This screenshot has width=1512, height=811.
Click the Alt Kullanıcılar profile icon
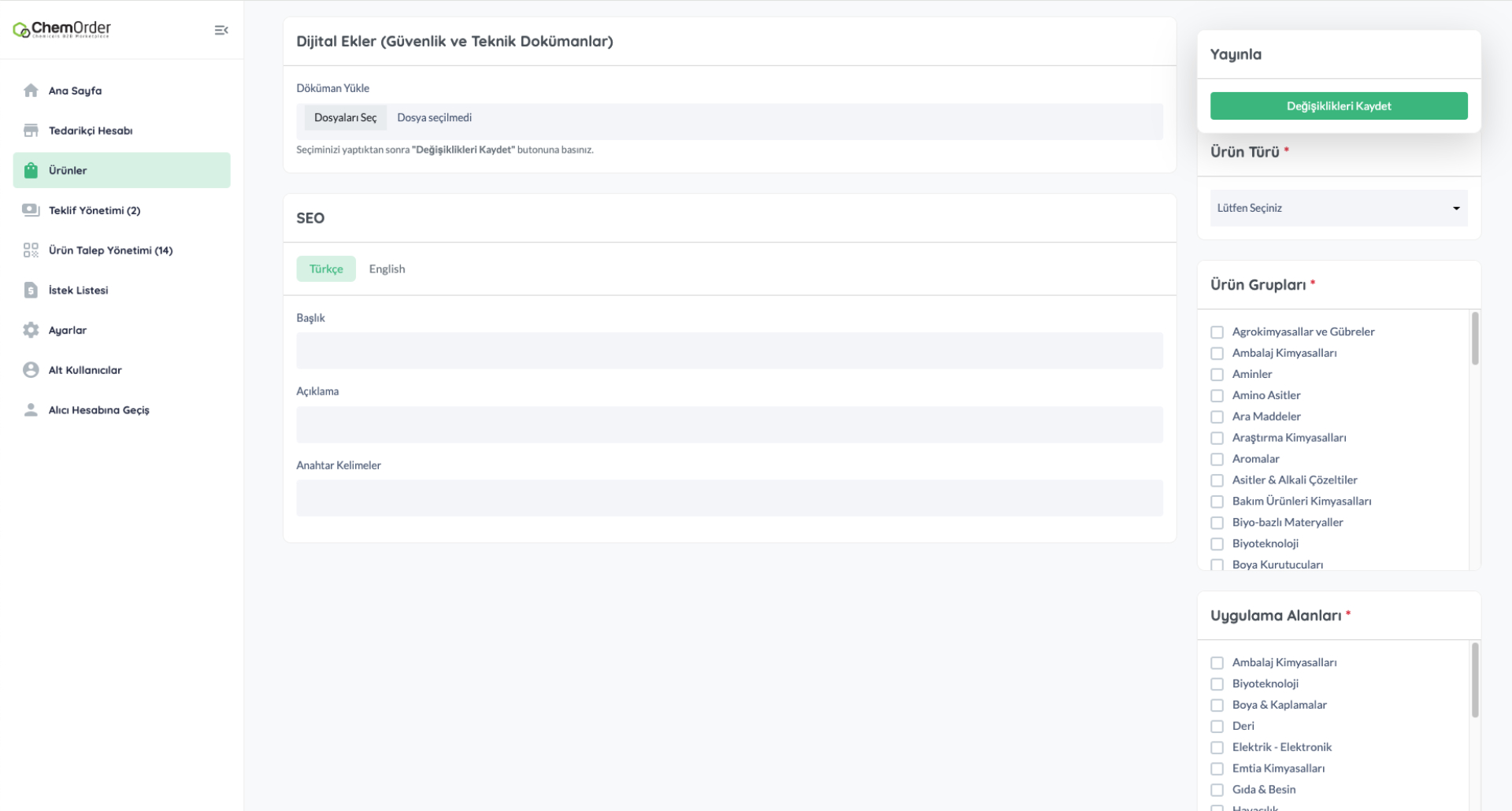(x=31, y=370)
